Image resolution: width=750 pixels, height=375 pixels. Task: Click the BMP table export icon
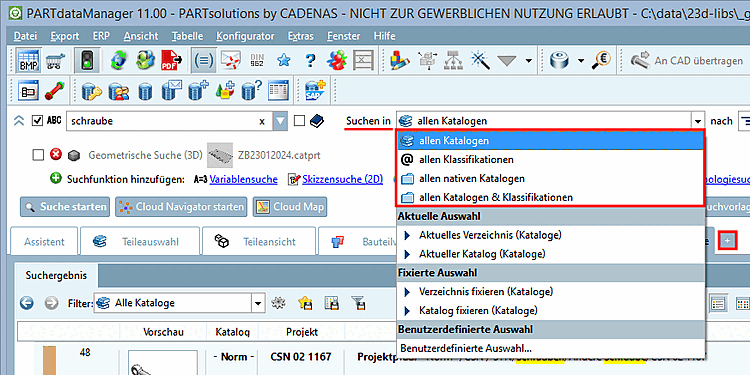pyautogui.click(x=29, y=60)
